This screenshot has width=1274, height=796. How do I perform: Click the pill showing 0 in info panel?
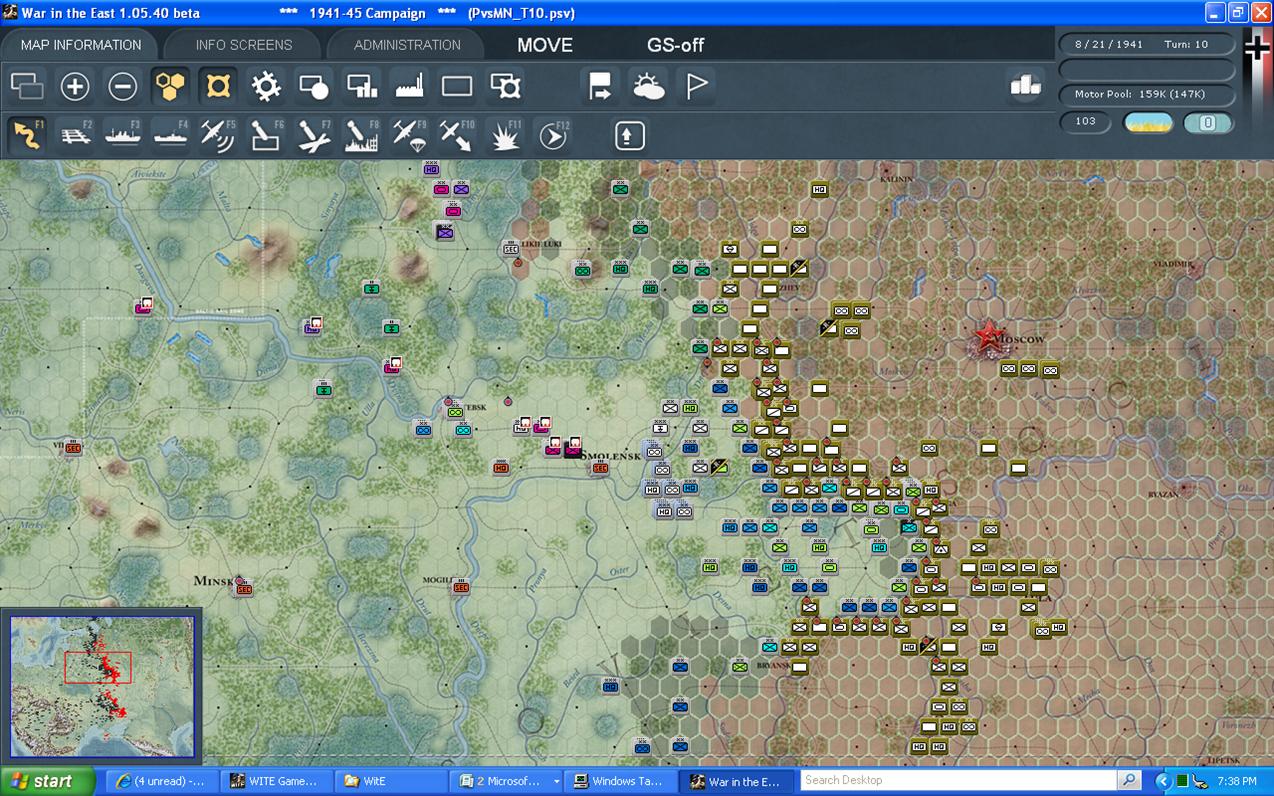(x=1208, y=123)
